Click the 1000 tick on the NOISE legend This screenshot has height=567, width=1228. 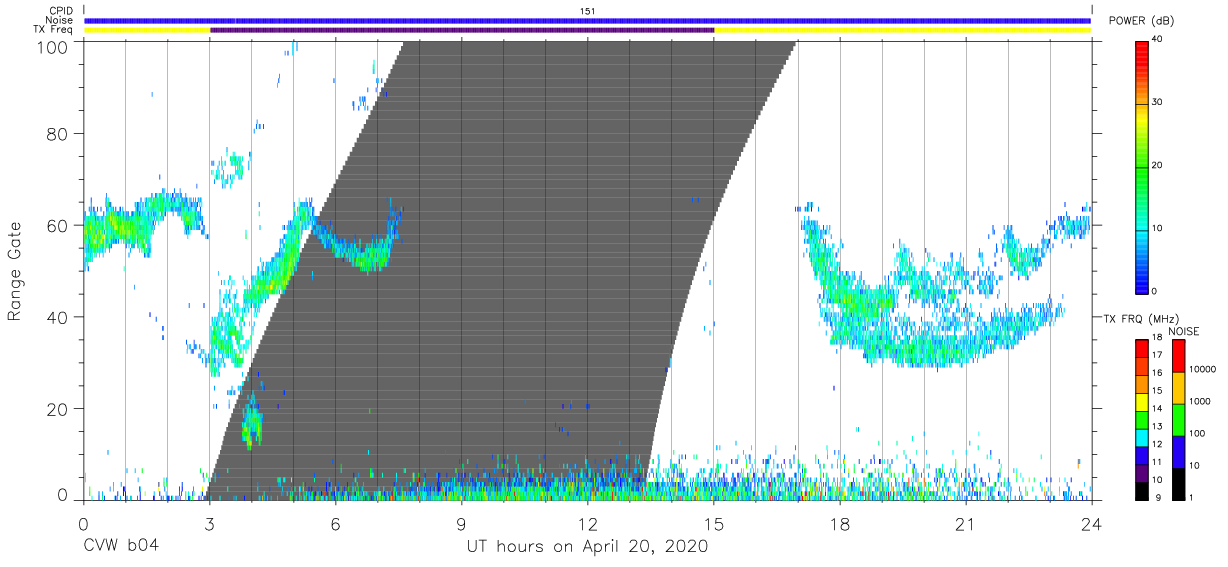(x=1200, y=402)
